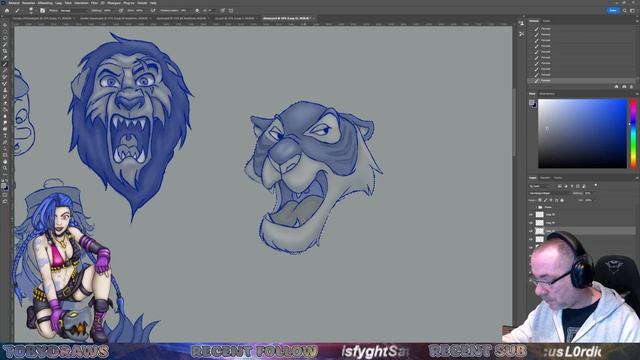The image size is (640, 360).
Task: Switch to the Channels tab
Action: click(x=545, y=178)
